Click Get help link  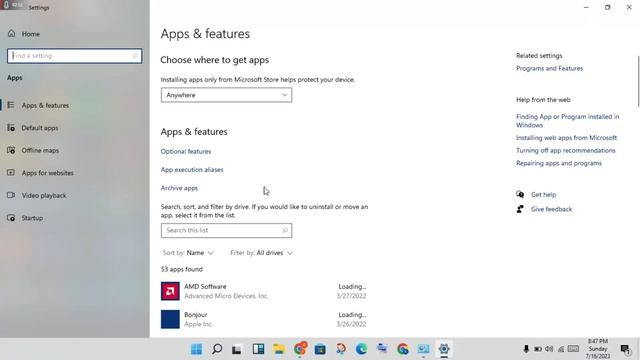(543, 195)
